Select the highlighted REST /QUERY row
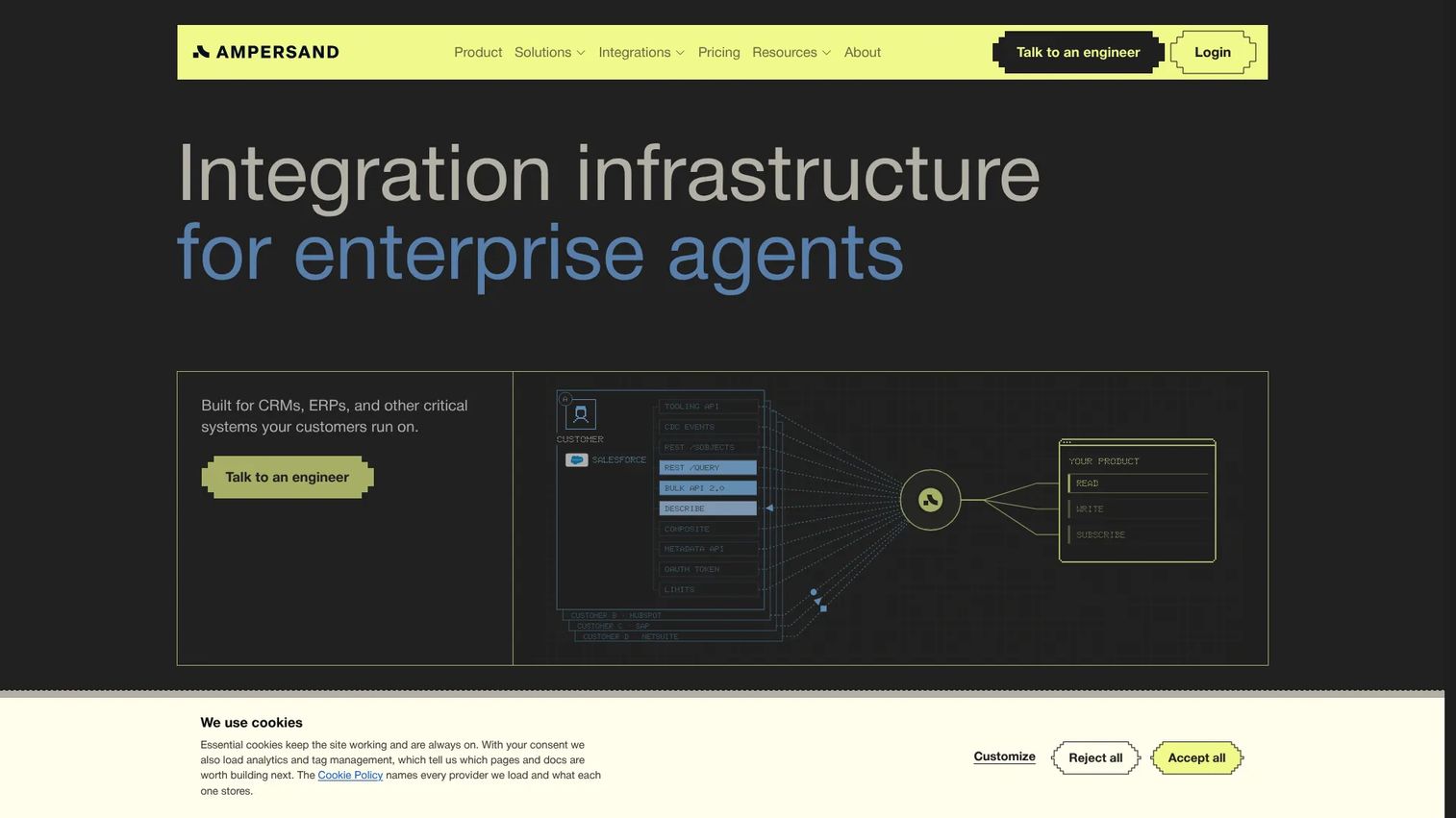 (x=708, y=467)
